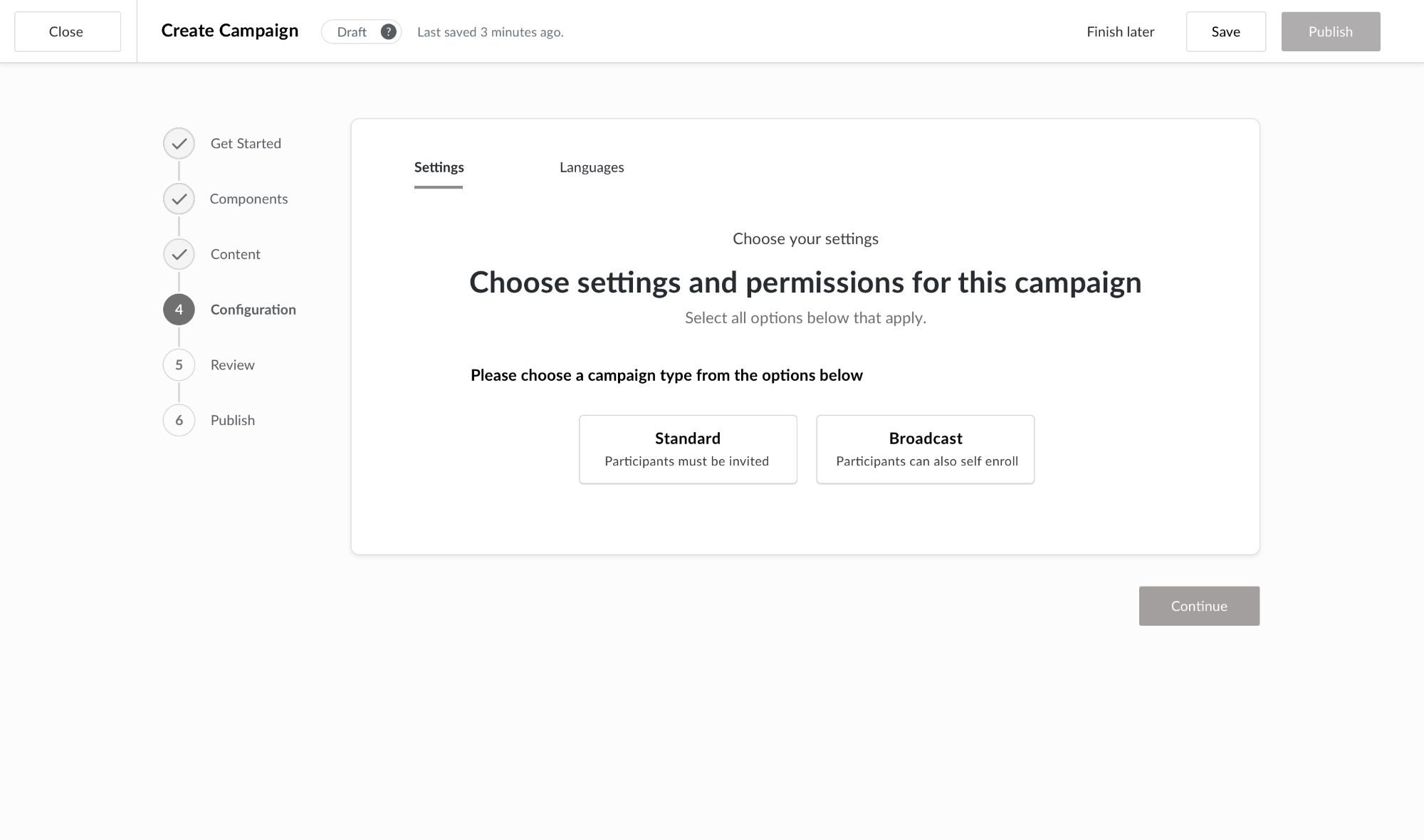1424x840 pixels.
Task: Click the Publish button in header
Action: click(1330, 32)
